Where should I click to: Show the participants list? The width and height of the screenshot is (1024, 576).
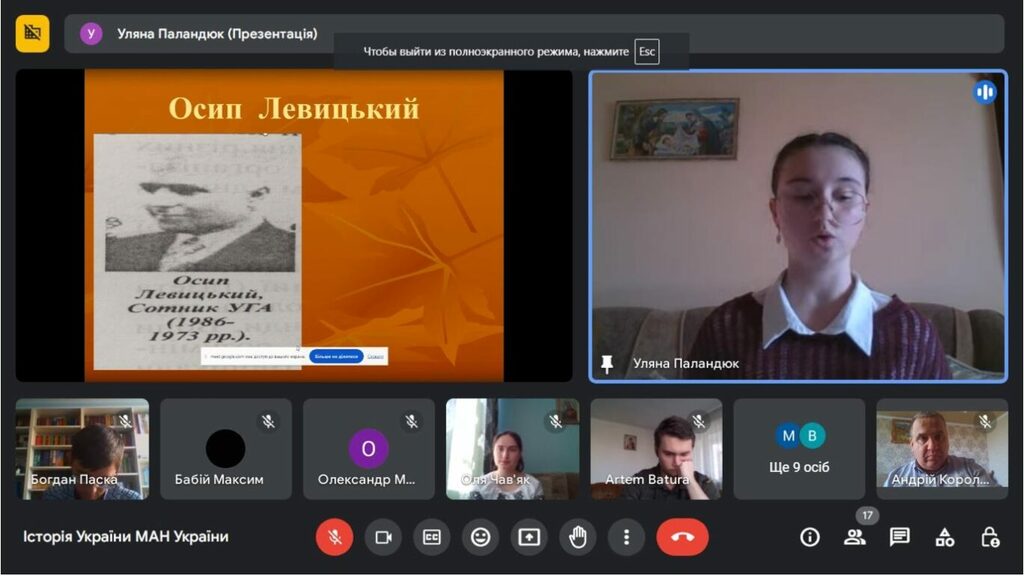(x=855, y=537)
